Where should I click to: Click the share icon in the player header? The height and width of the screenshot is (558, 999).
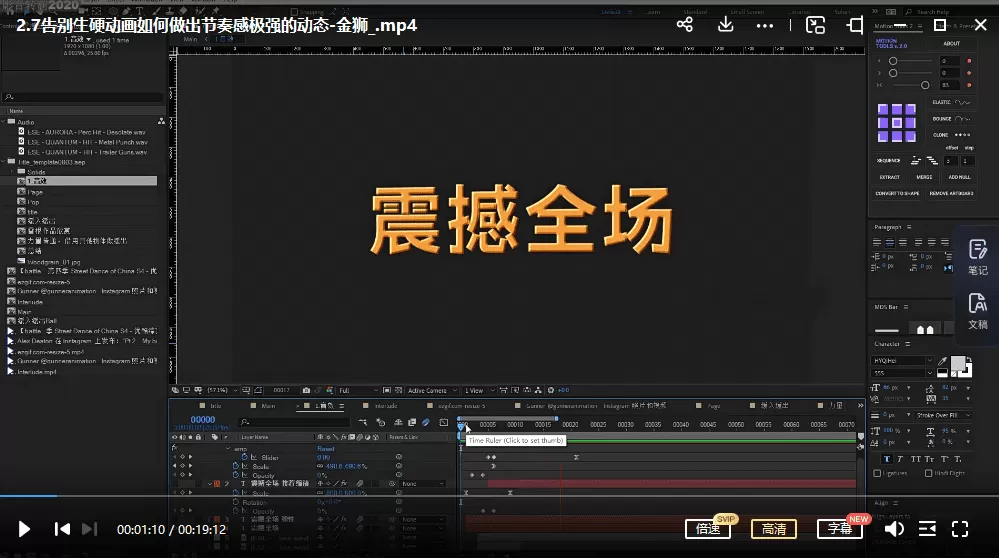pos(685,25)
